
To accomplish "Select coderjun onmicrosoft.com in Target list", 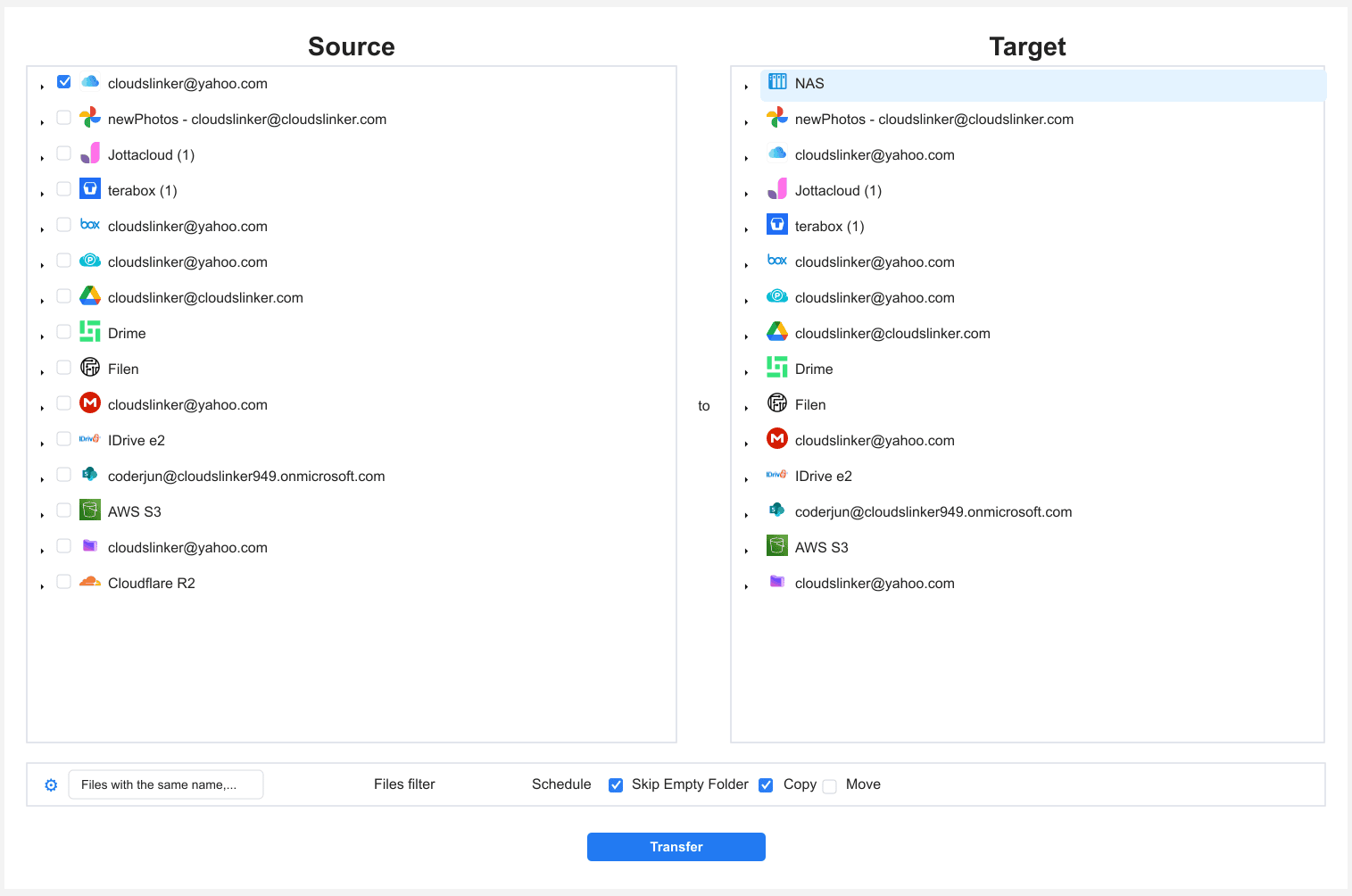I will 933,512.
